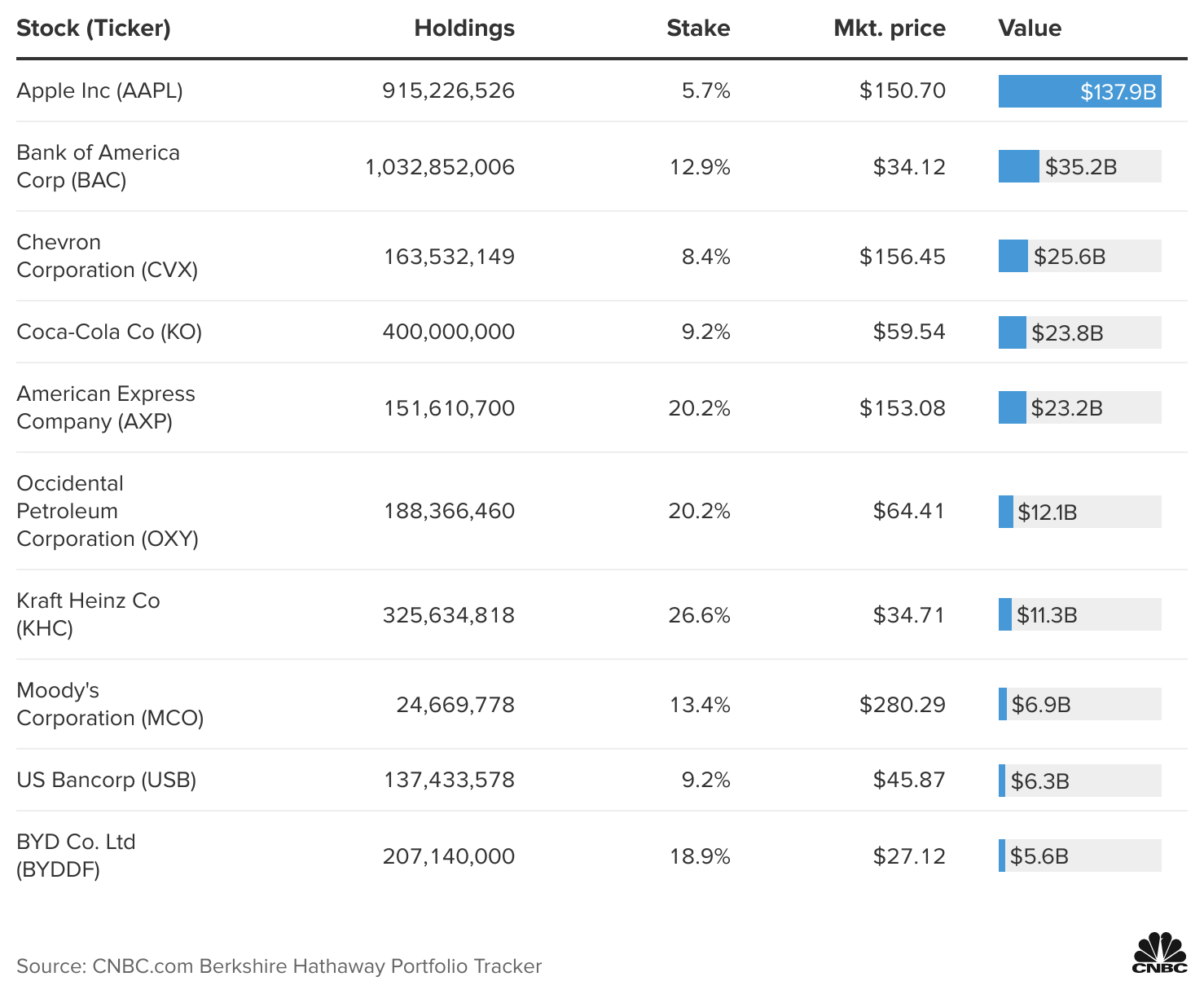Viewport: 1204px width, 981px height.
Task: Sort by the Mkt. price column header
Action: pyautogui.click(x=889, y=28)
